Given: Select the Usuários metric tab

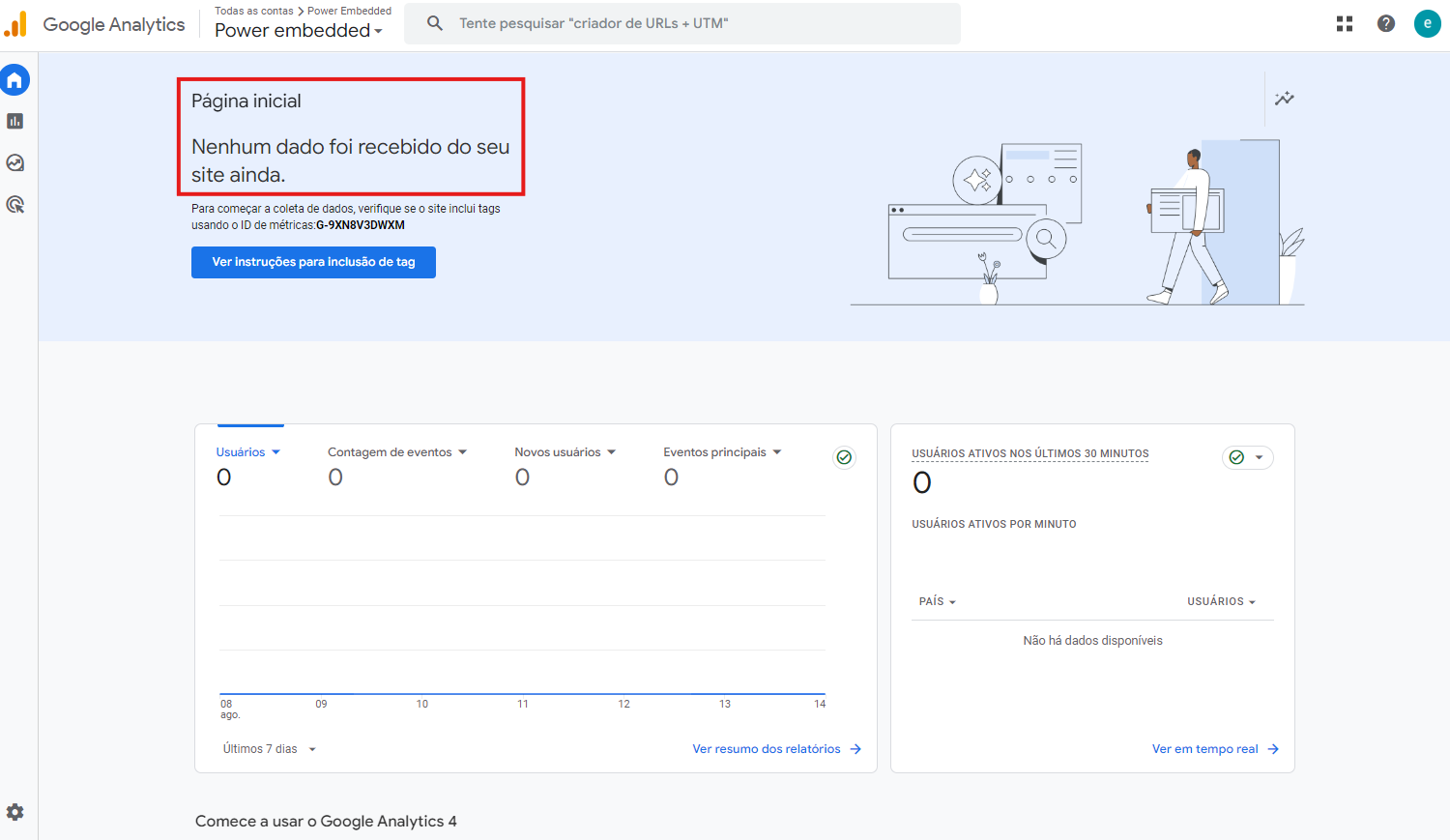Looking at the screenshot, I should [247, 452].
